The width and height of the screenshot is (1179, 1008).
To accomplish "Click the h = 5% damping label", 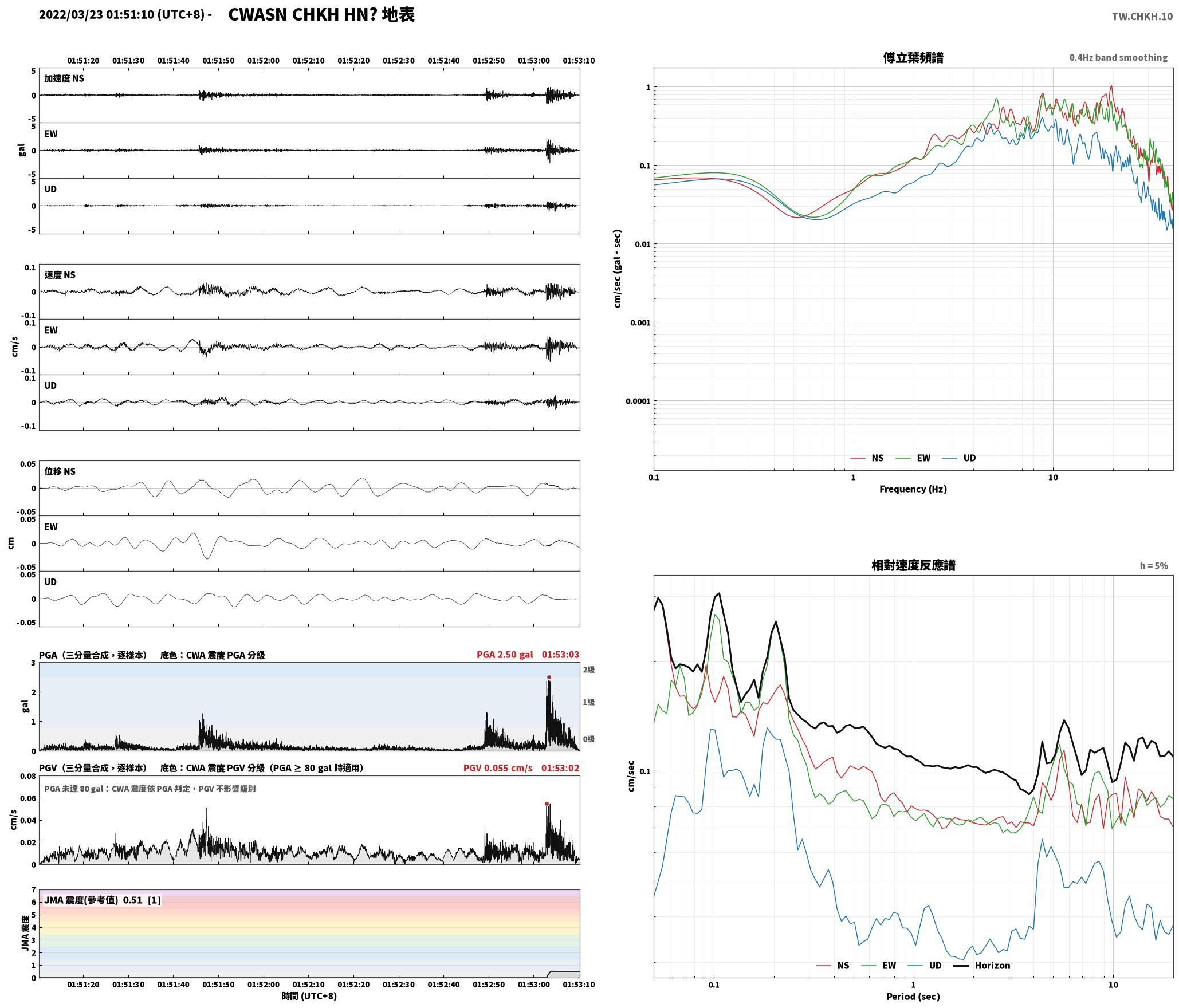I will tap(1153, 566).
